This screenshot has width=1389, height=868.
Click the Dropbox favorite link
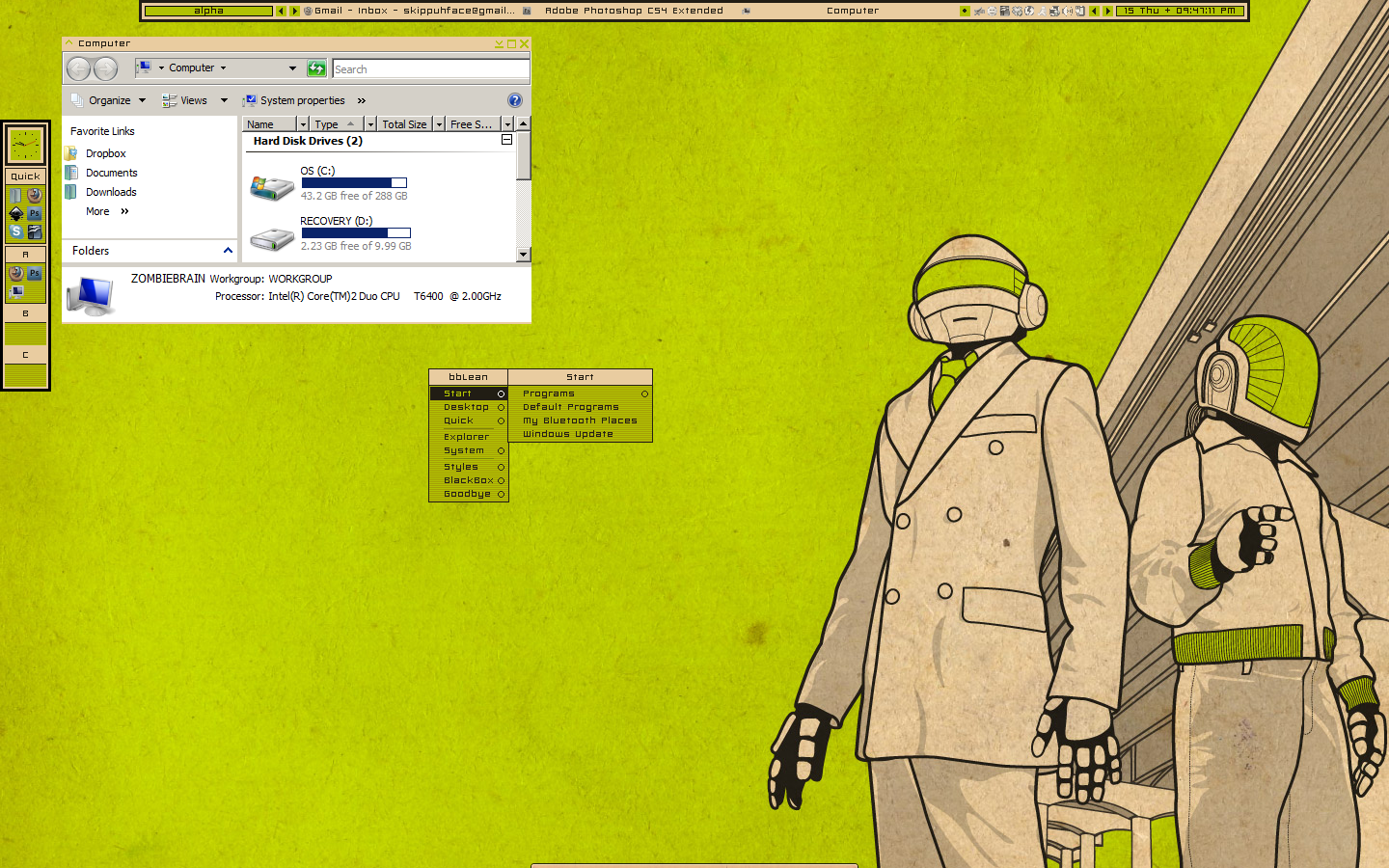(105, 153)
